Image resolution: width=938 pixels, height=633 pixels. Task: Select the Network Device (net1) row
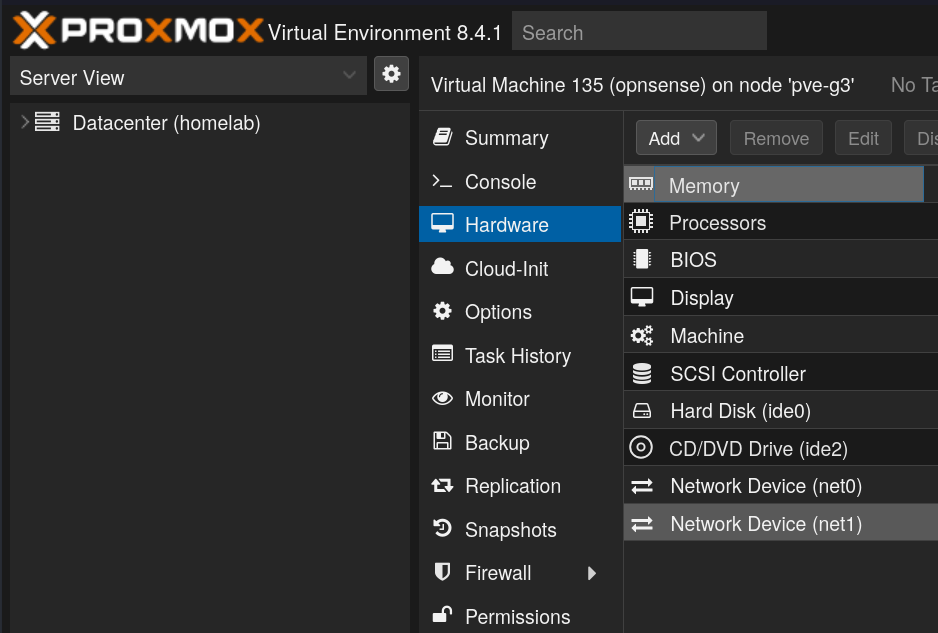(x=765, y=524)
